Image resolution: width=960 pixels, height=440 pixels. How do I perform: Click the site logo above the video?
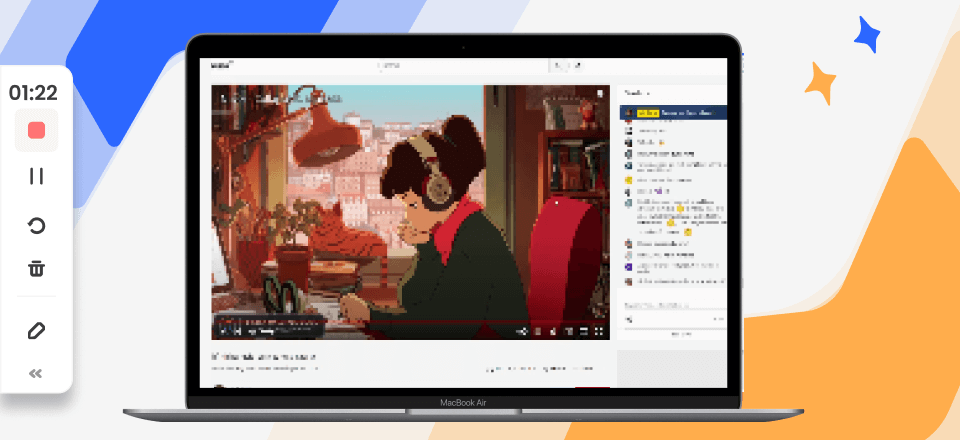click(223, 65)
